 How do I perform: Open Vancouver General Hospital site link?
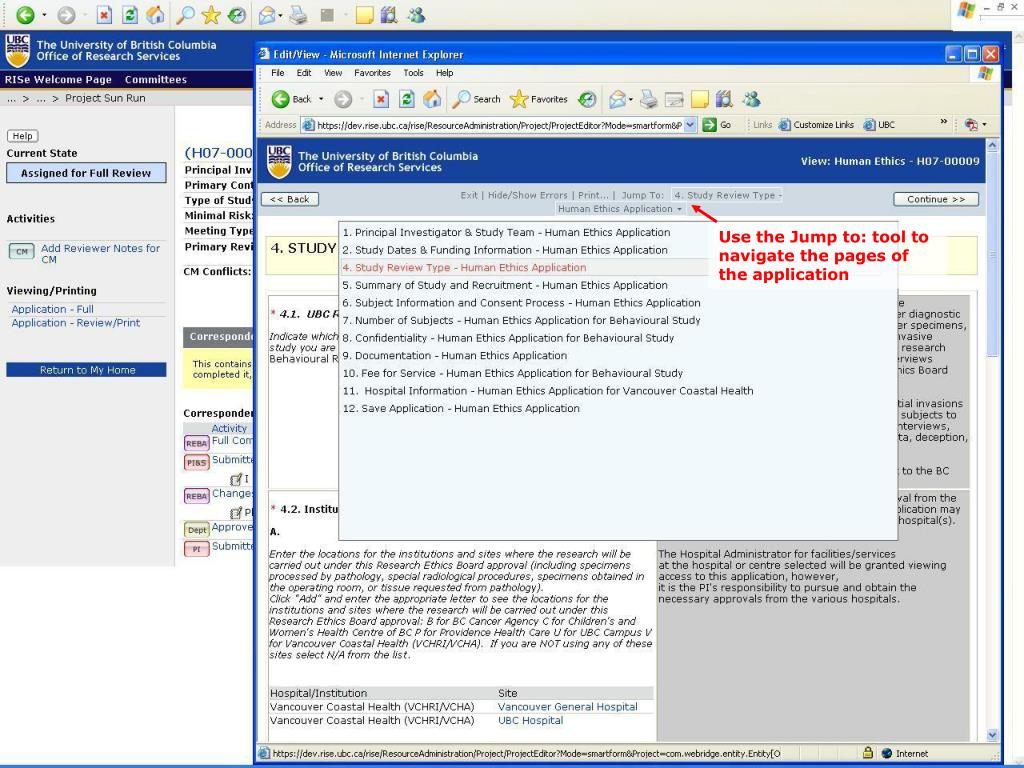tap(568, 707)
